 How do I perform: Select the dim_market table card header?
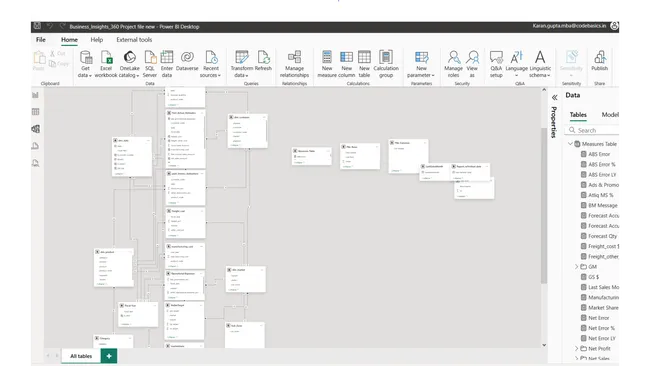tap(245, 269)
